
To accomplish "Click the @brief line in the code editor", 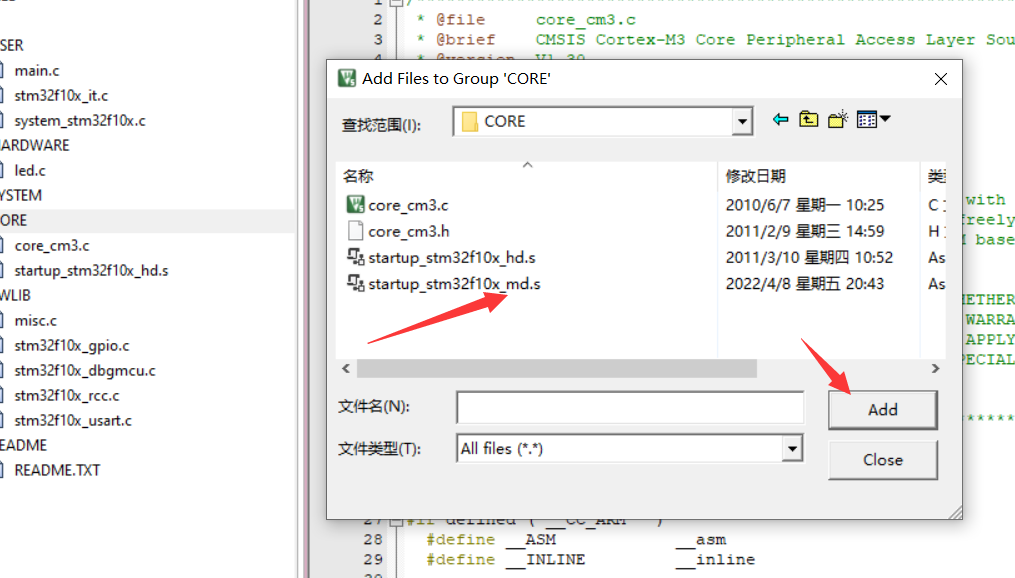I will [x=715, y=39].
